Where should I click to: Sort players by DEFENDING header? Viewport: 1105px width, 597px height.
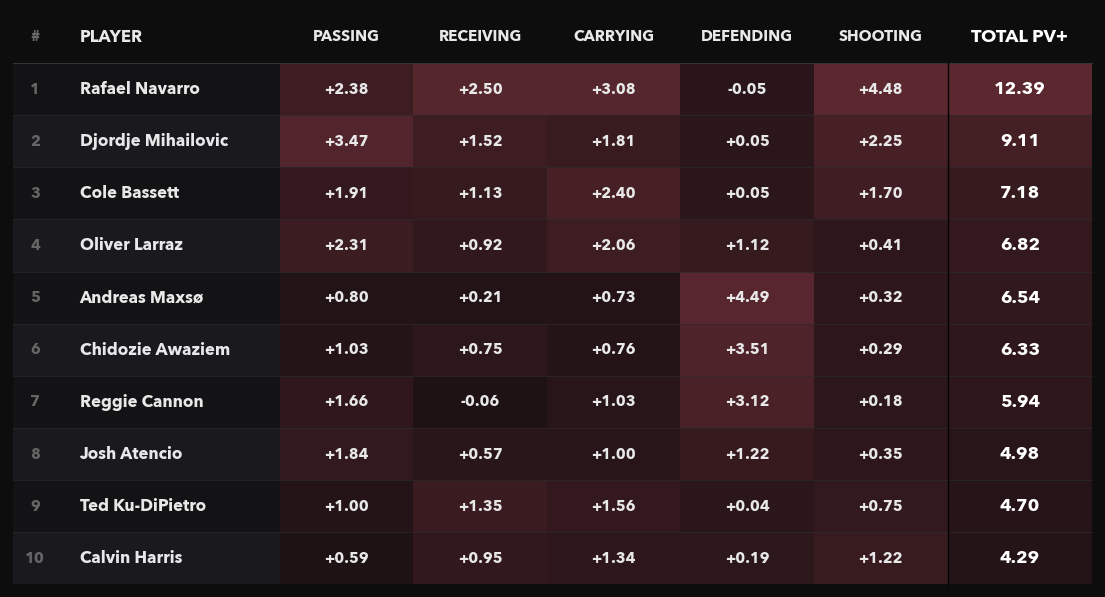[746, 36]
